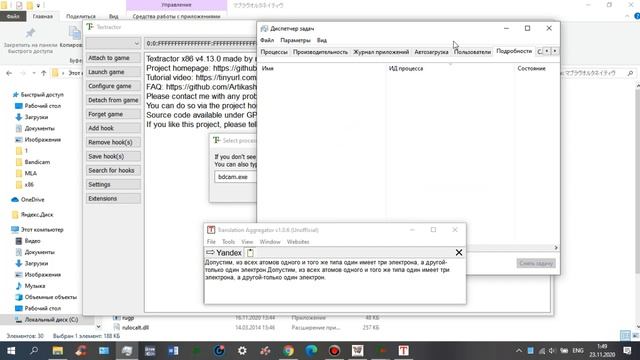The height and width of the screenshot is (360, 640).
Task: Open Textractor Settings button
Action: click(113, 184)
